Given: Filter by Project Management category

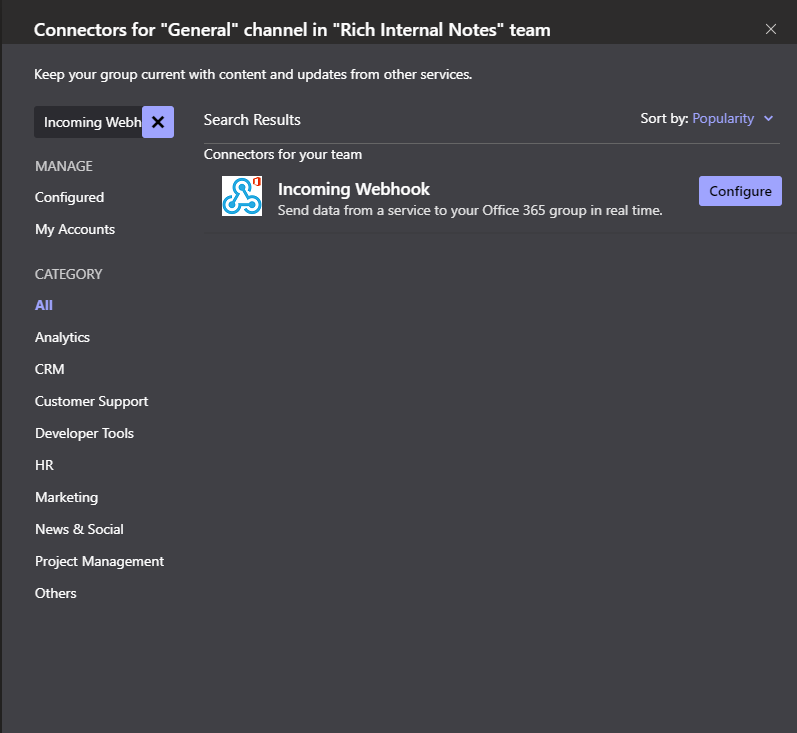Looking at the screenshot, I should click(x=100, y=561).
